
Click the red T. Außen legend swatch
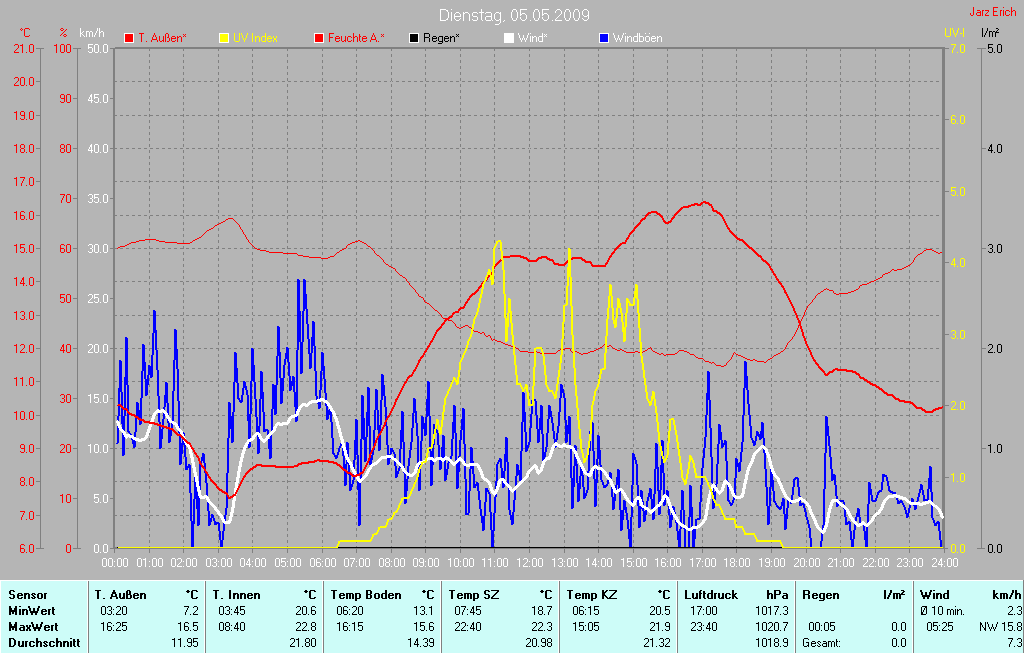coord(129,39)
